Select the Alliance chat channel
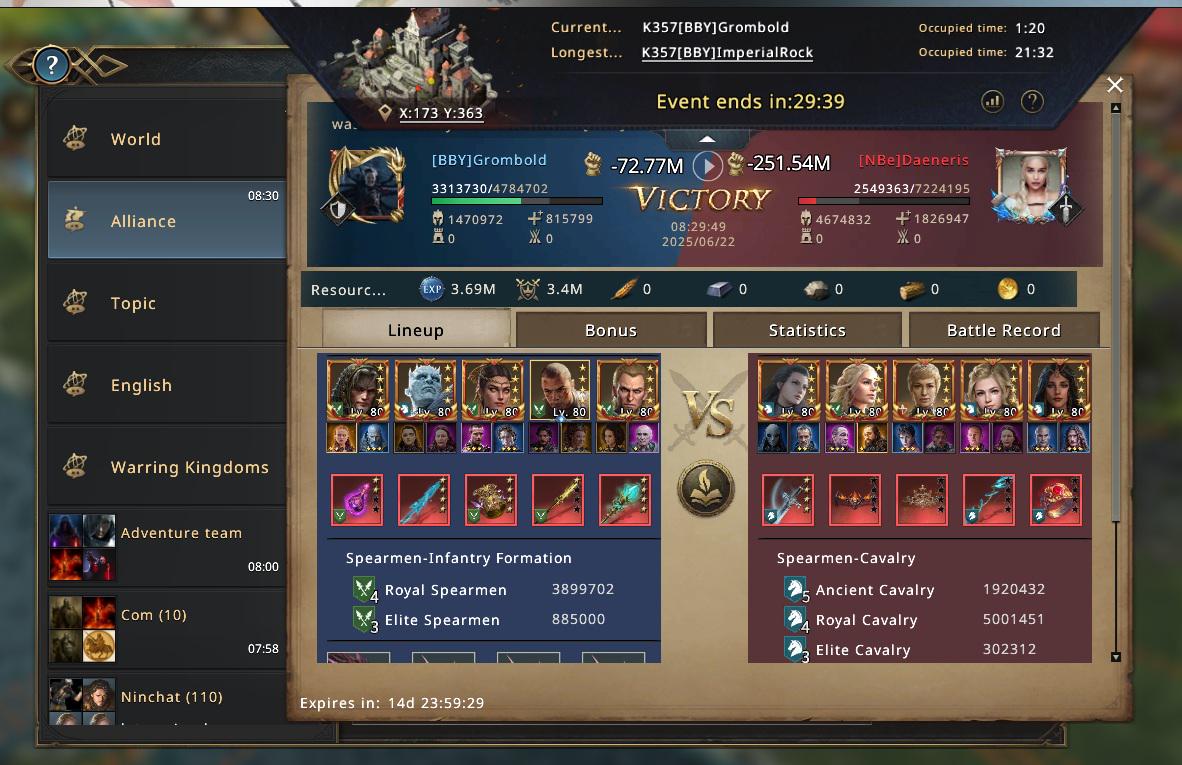Viewport: 1182px width, 765px height. (x=167, y=219)
